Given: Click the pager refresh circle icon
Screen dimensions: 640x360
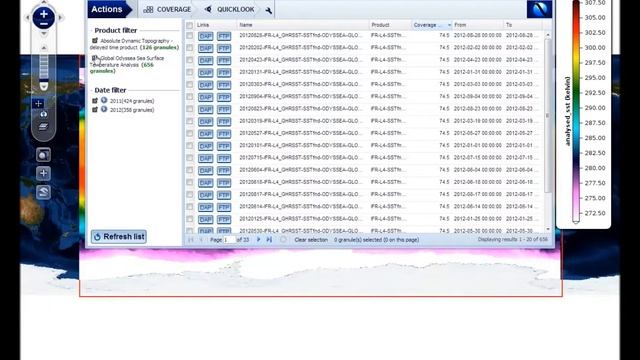Looking at the screenshot, I should pos(283,240).
